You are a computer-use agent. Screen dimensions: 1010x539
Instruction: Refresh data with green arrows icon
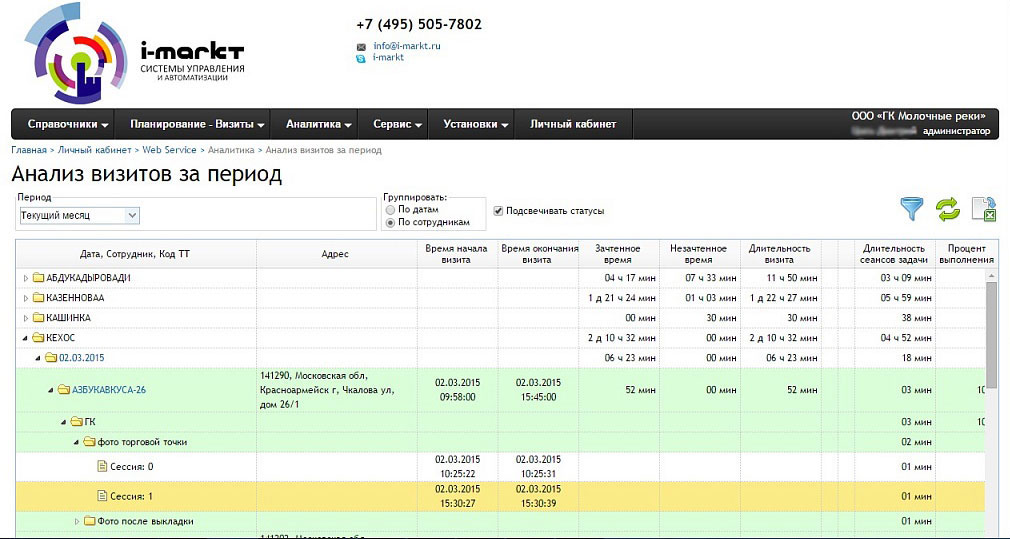[948, 210]
